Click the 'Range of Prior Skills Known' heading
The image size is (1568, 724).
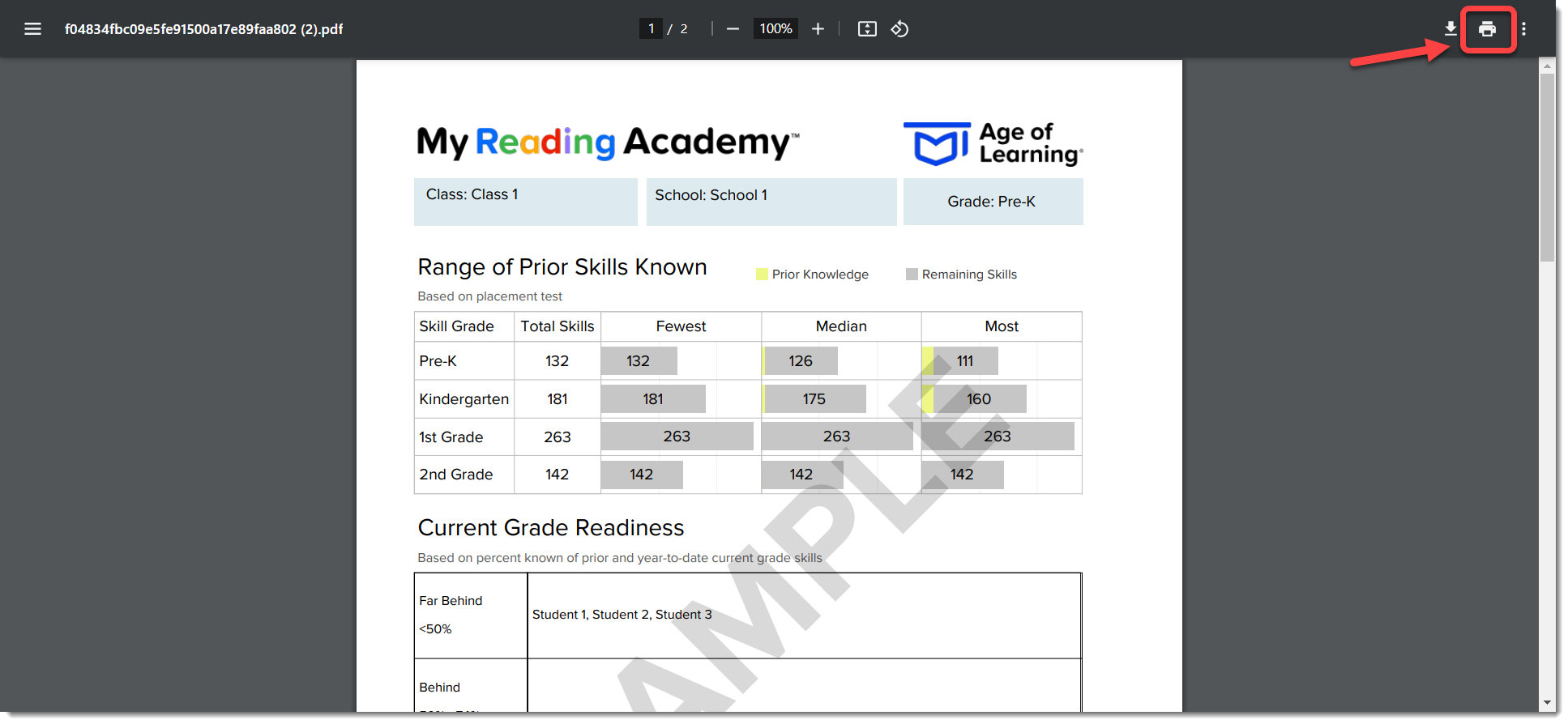click(562, 267)
